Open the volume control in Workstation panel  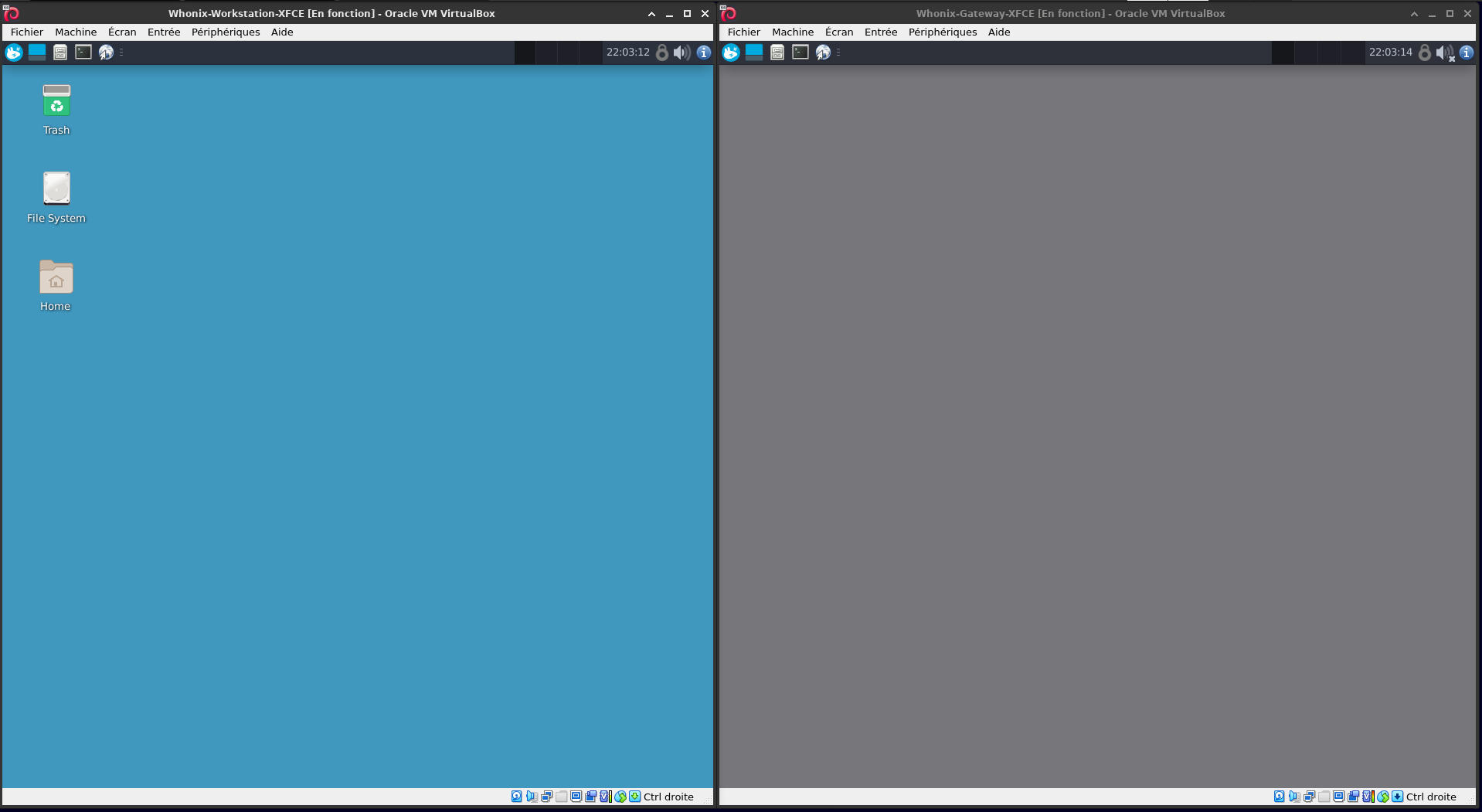coord(682,52)
